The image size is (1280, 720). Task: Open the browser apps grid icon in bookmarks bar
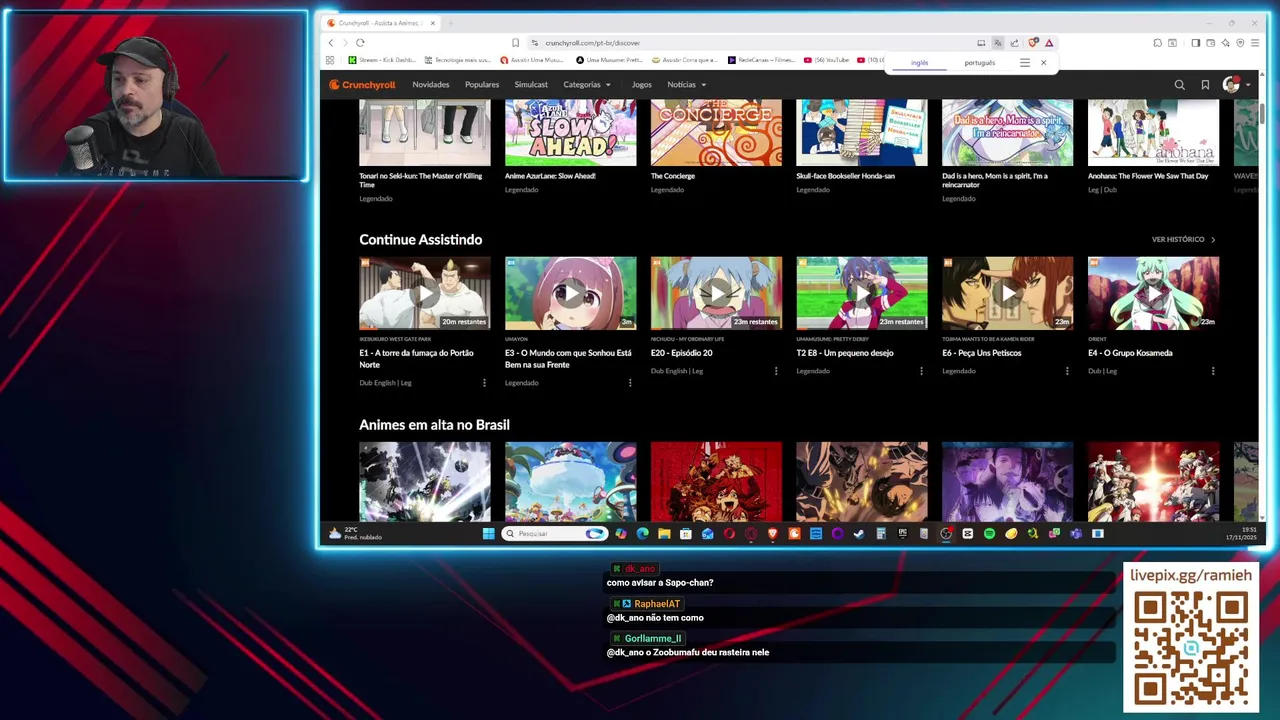pos(330,60)
